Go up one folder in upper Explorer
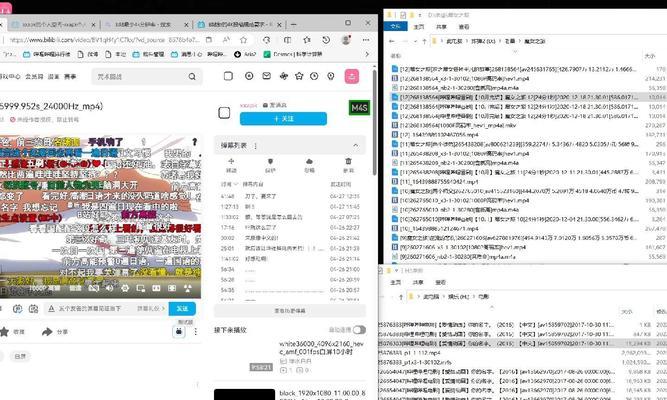Screen dimensions: 667x400 pyautogui.click(x=424, y=41)
